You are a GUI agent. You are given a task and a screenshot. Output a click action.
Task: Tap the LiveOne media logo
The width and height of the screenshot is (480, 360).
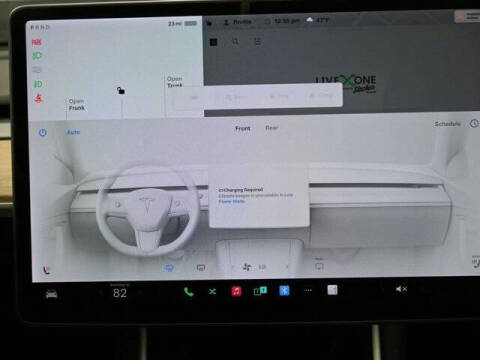click(346, 83)
